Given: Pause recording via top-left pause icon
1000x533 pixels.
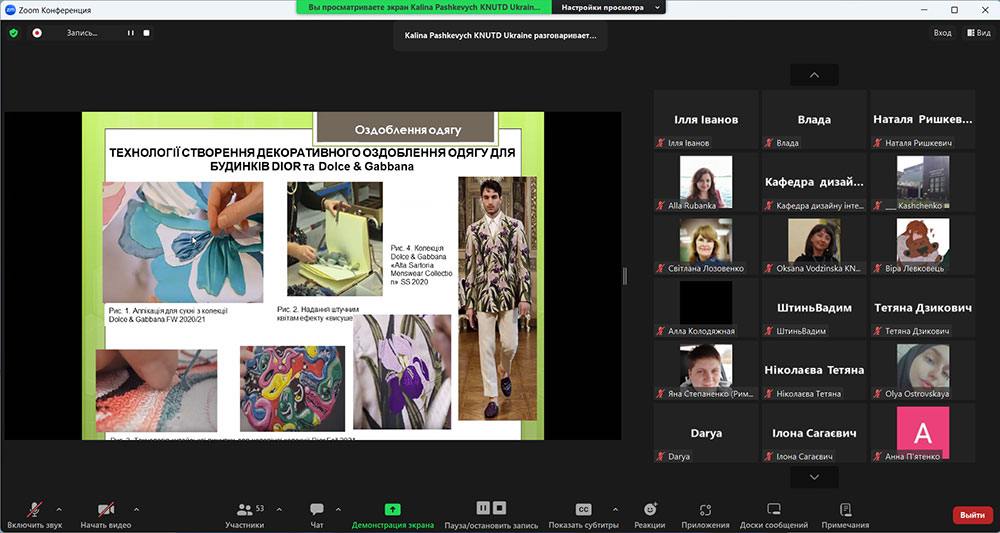Looking at the screenshot, I should [131, 33].
